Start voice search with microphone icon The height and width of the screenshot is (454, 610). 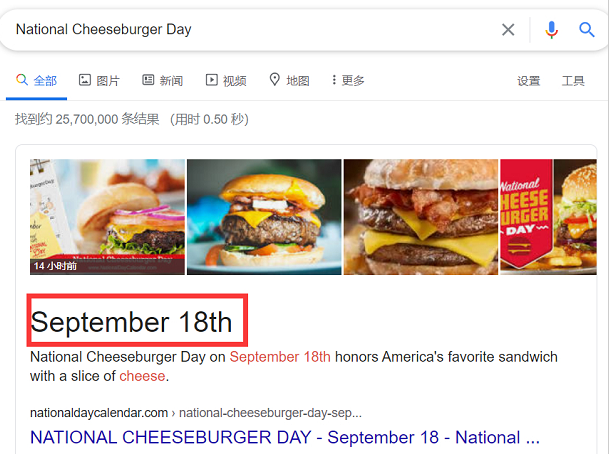[x=551, y=30]
